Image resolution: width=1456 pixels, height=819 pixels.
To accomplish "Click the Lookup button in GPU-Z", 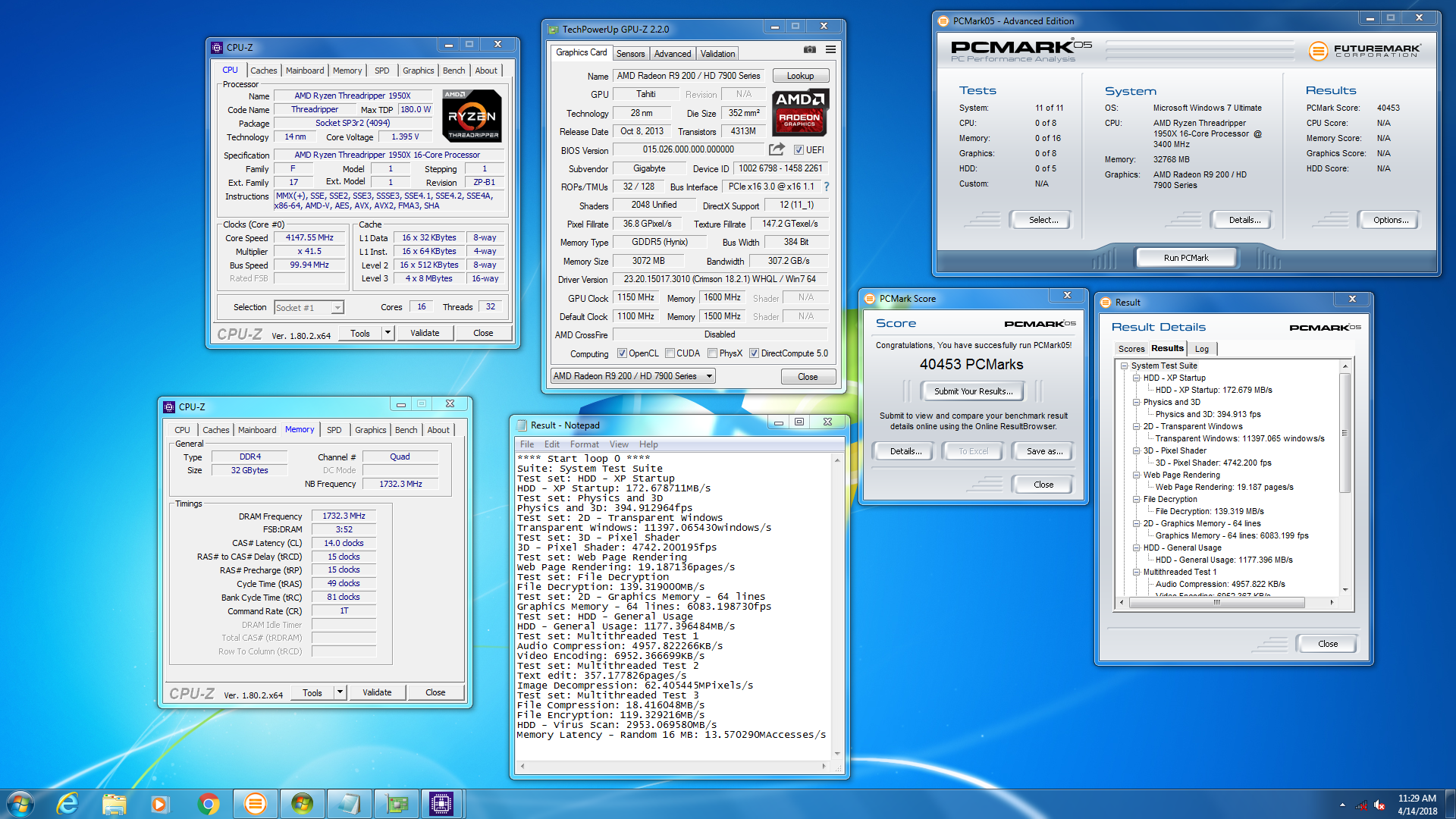I will pyautogui.click(x=800, y=76).
